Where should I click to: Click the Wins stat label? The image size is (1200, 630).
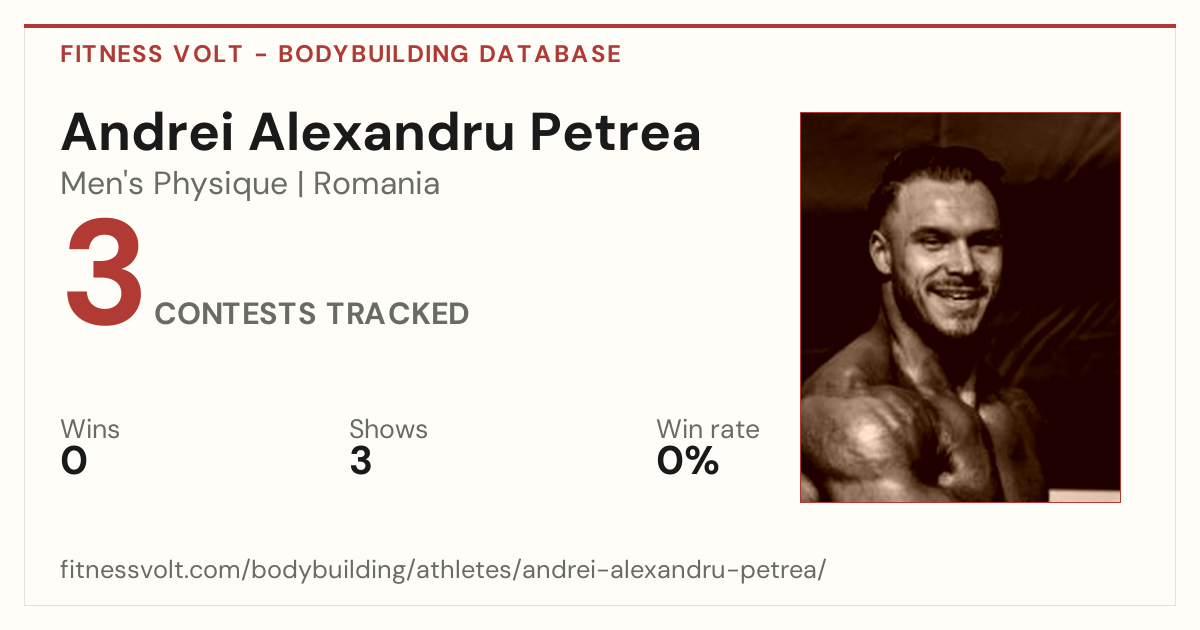pyautogui.click(x=90, y=430)
